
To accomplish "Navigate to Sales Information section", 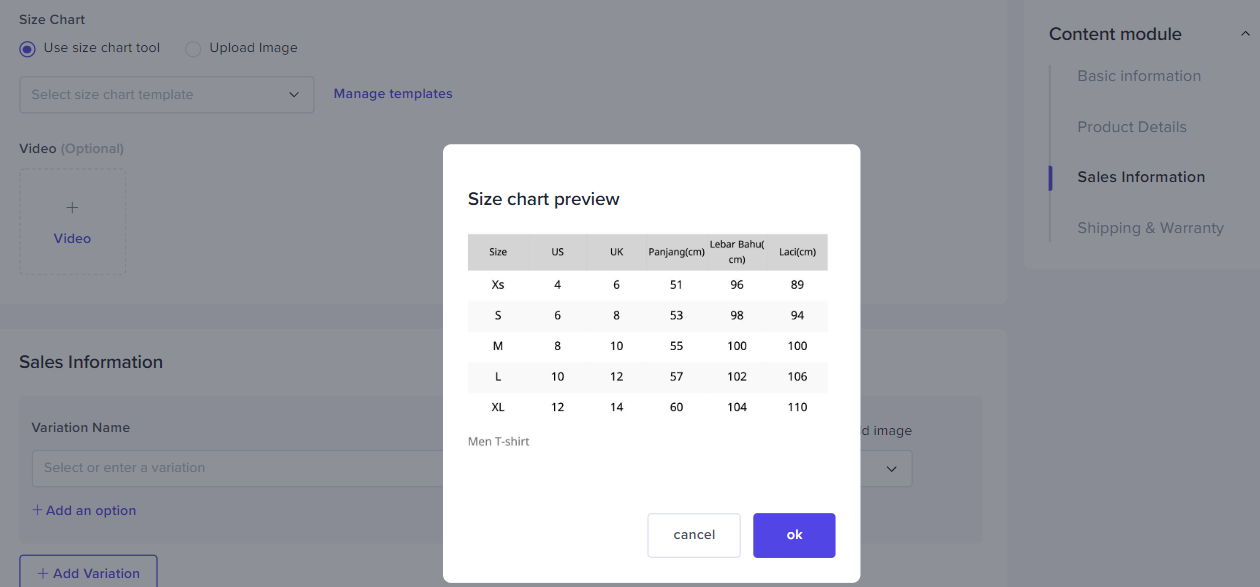I will [x=1141, y=177].
